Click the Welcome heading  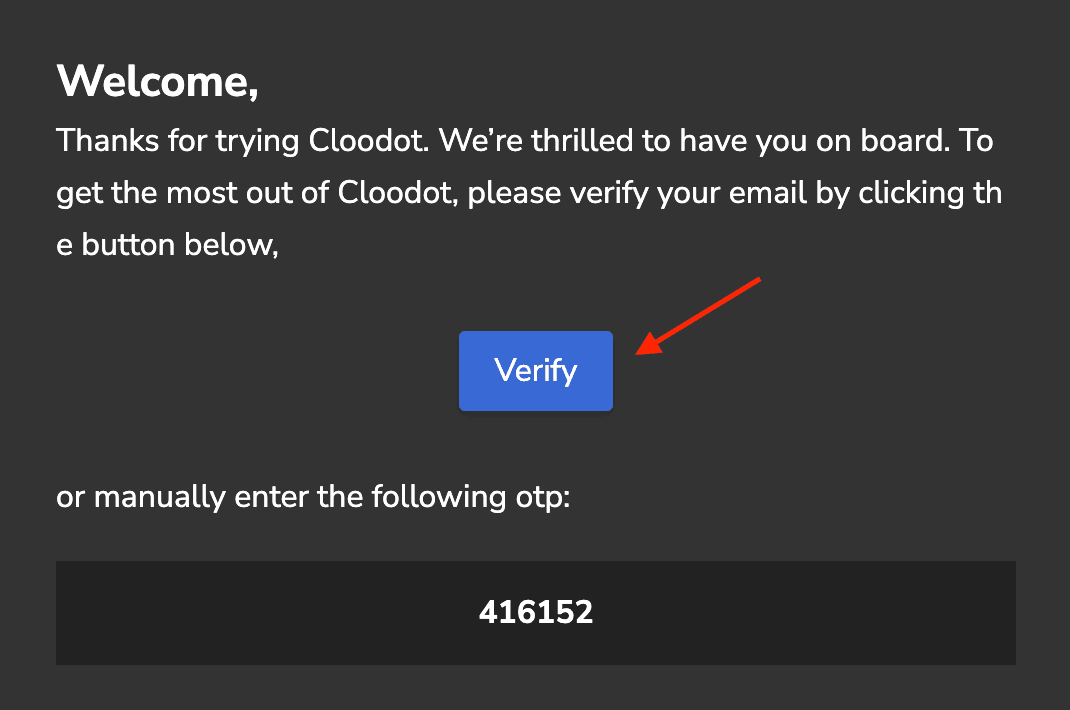click(155, 82)
